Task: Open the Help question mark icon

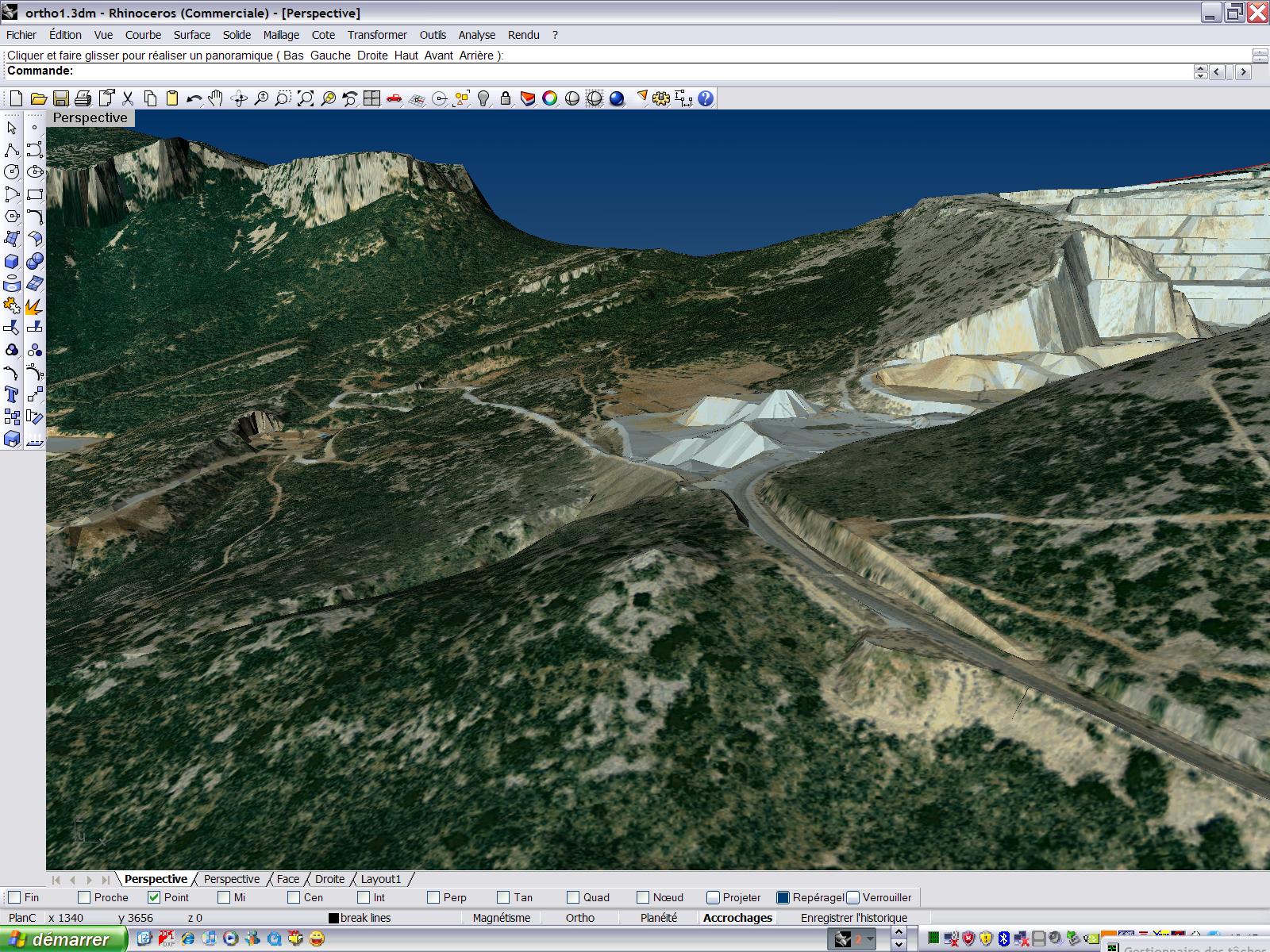Action: [x=706, y=98]
